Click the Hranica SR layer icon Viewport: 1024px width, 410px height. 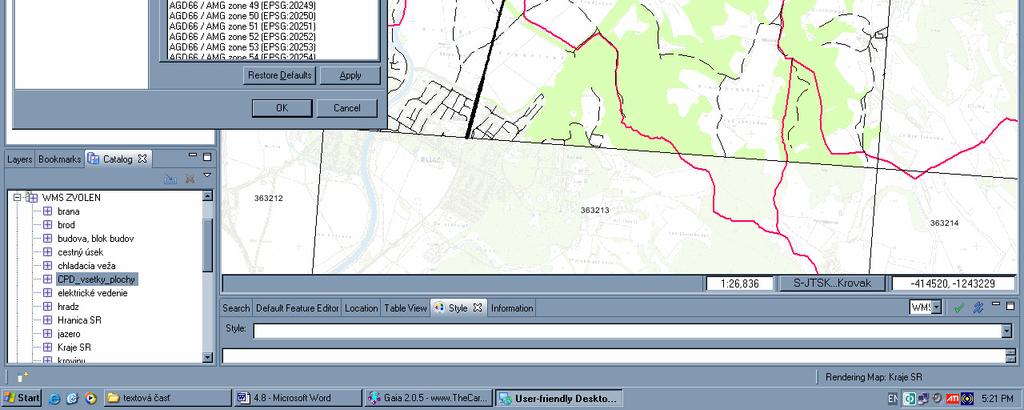pyautogui.click(x=47, y=320)
